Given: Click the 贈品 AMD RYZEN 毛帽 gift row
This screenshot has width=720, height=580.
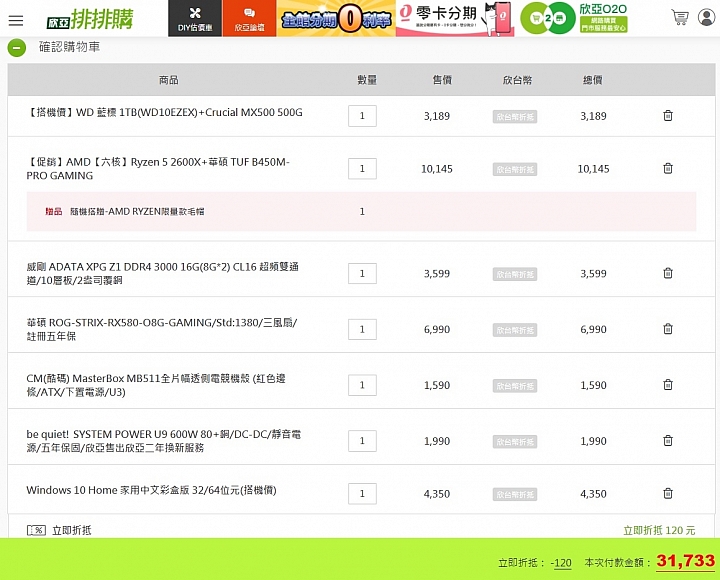Looking at the screenshot, I should coord(361,211).
